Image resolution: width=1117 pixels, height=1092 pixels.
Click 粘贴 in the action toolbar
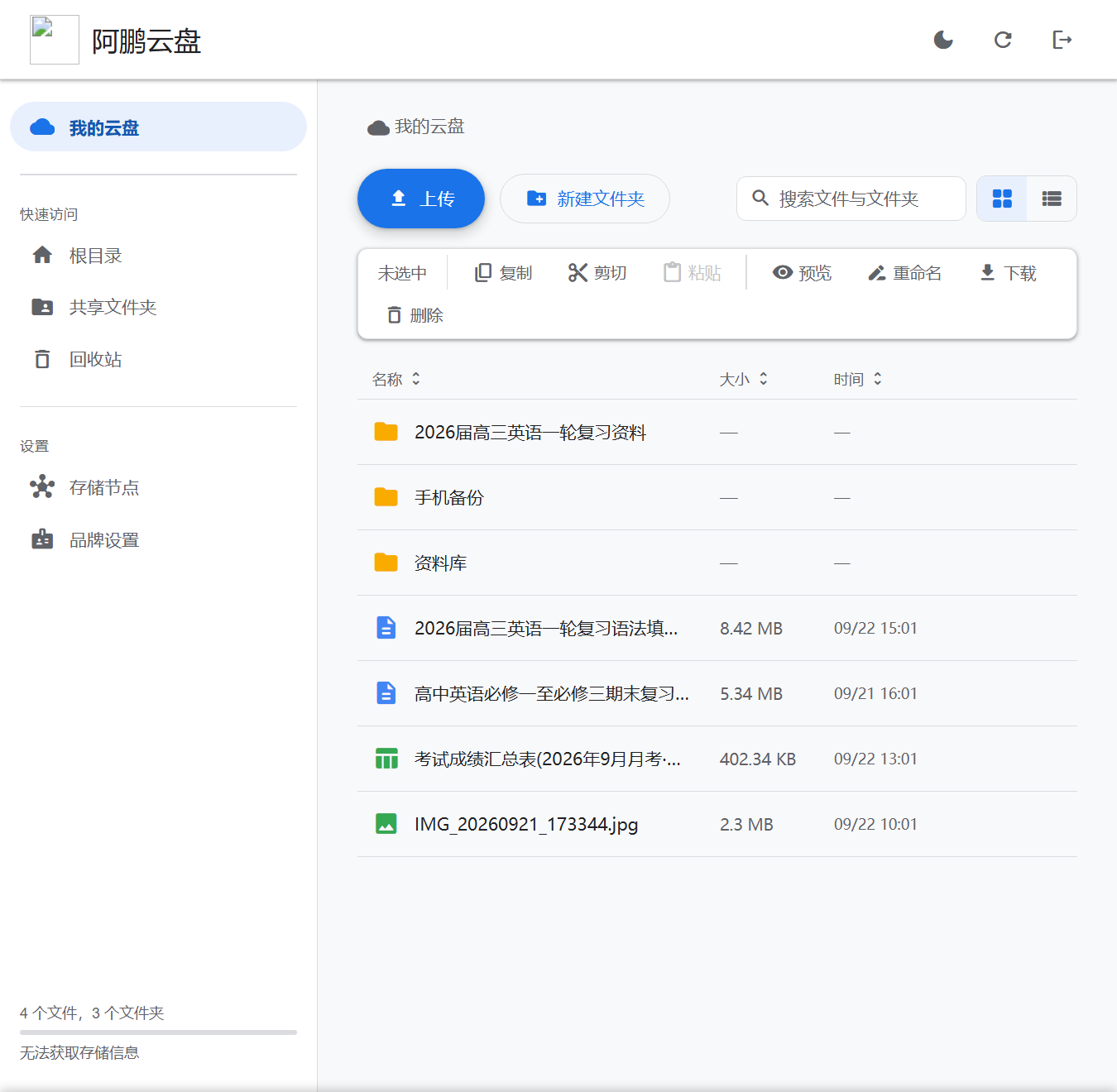pos(692,273)
